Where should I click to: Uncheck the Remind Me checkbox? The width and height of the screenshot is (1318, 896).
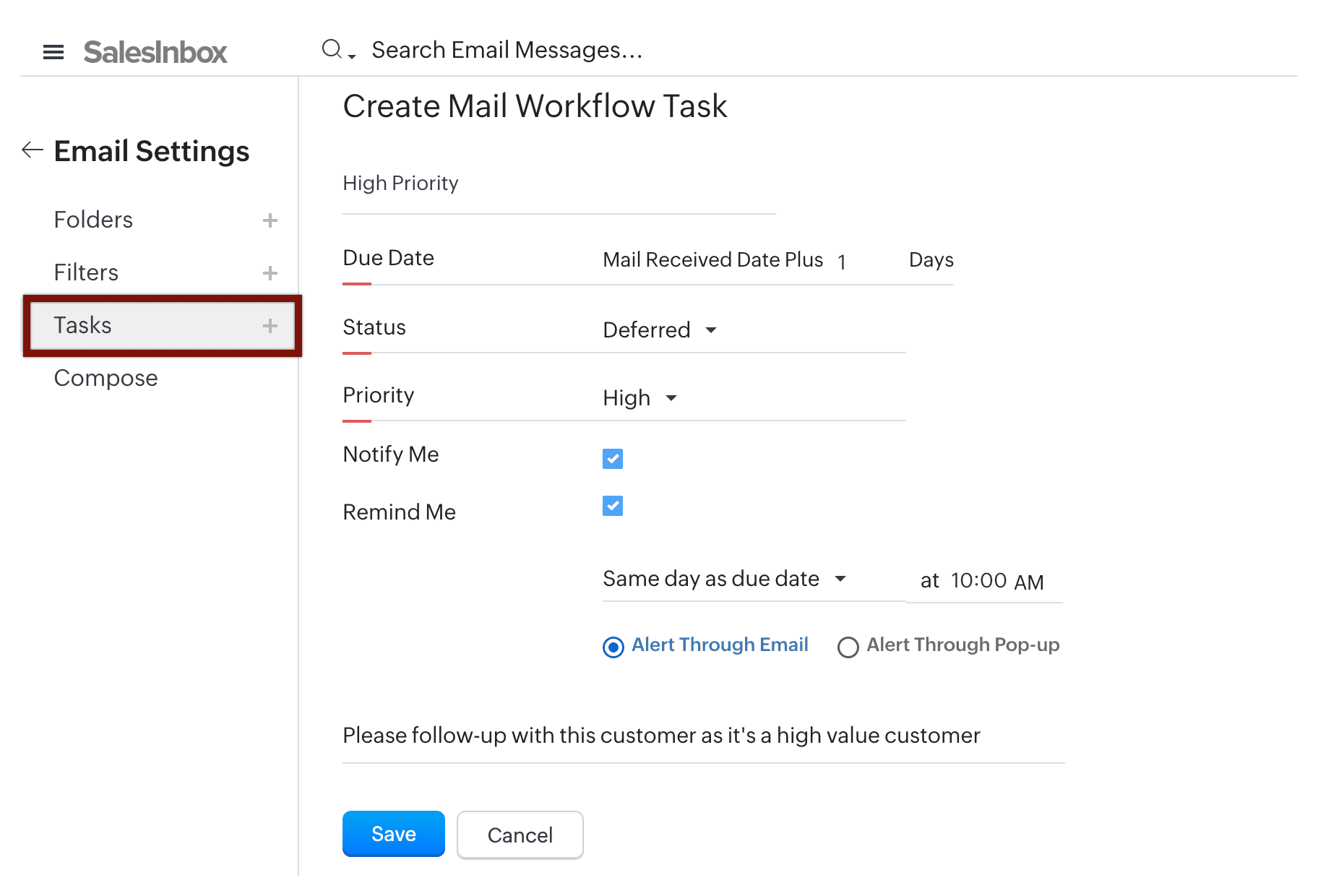coord(613,506)
